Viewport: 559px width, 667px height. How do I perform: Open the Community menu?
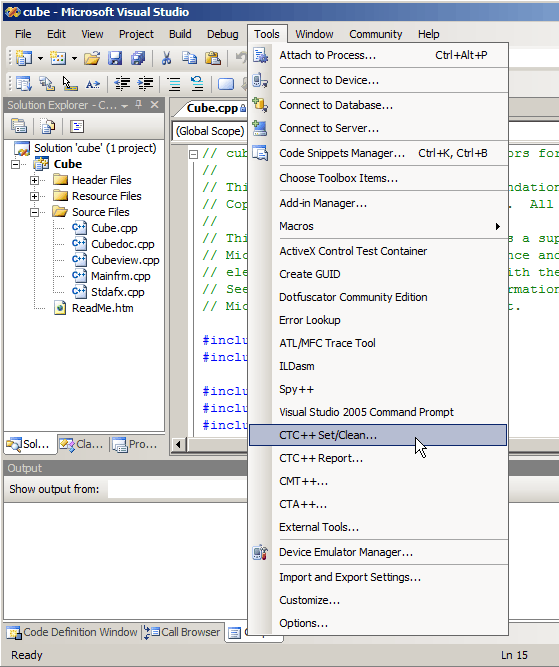[376, 34]
